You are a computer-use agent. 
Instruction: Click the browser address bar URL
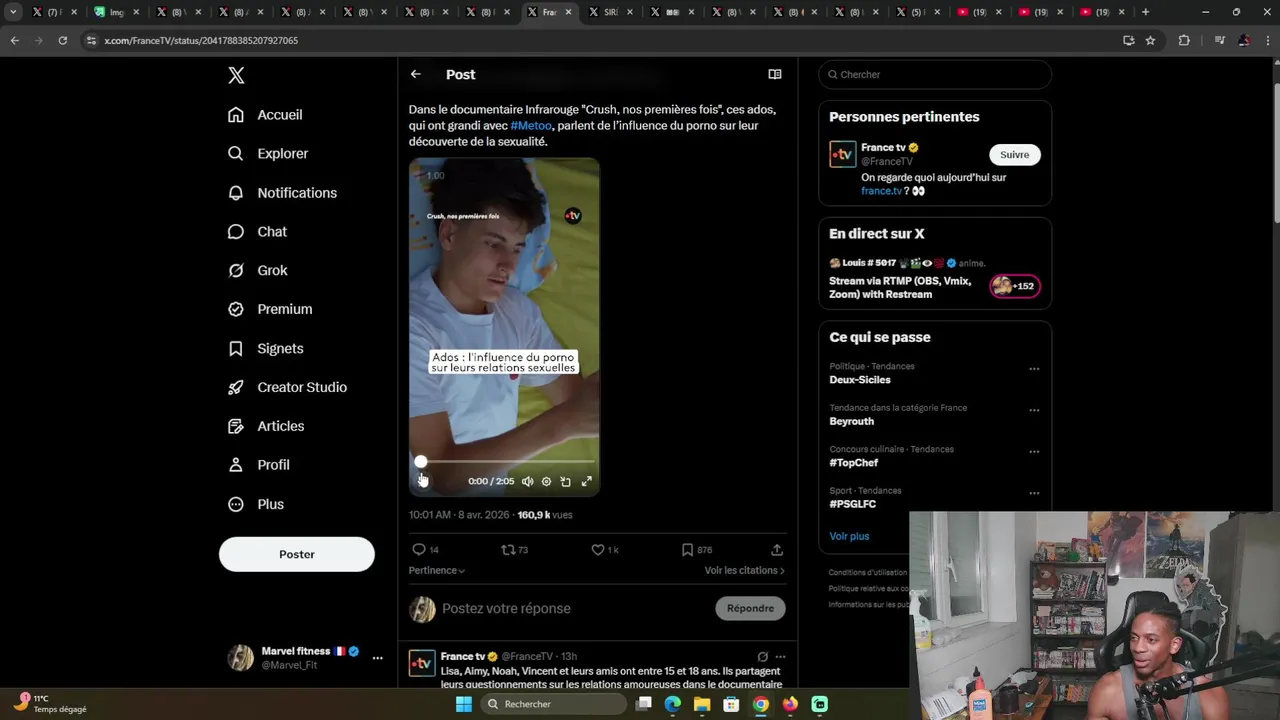click(x=201, y=41)
